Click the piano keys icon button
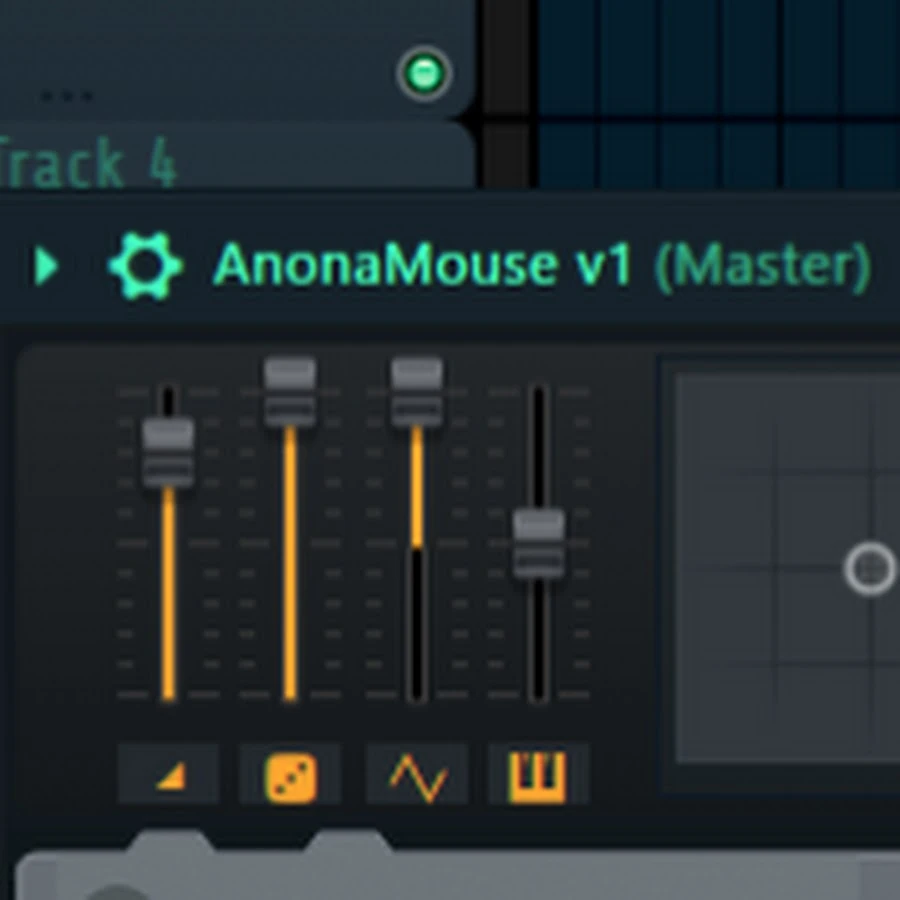 coord(538,777)
